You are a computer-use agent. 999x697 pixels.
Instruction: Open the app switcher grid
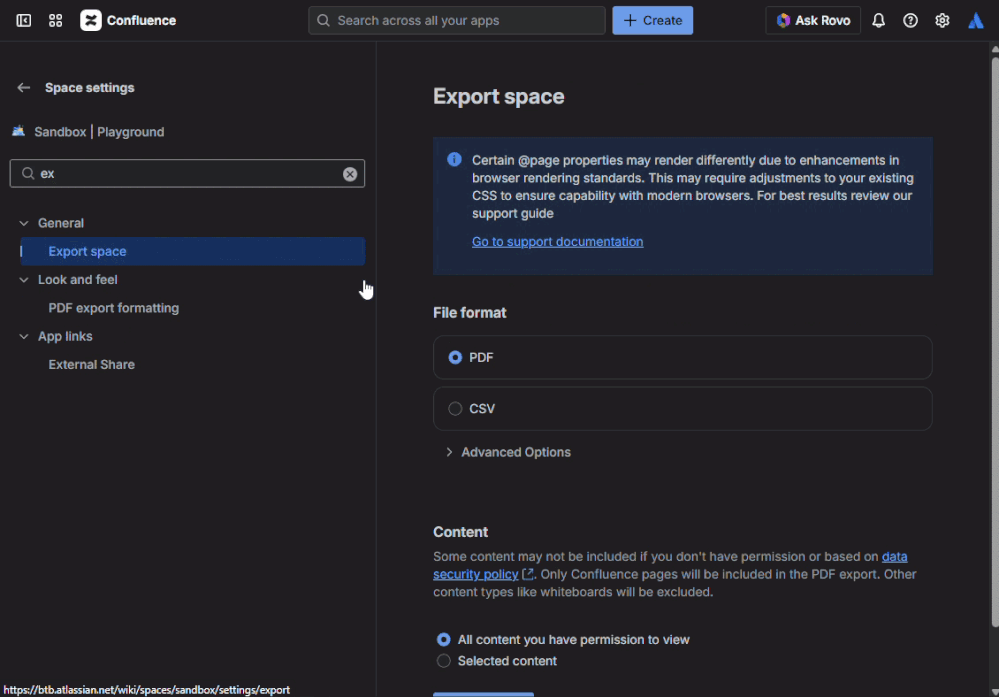tap(55, 20)
